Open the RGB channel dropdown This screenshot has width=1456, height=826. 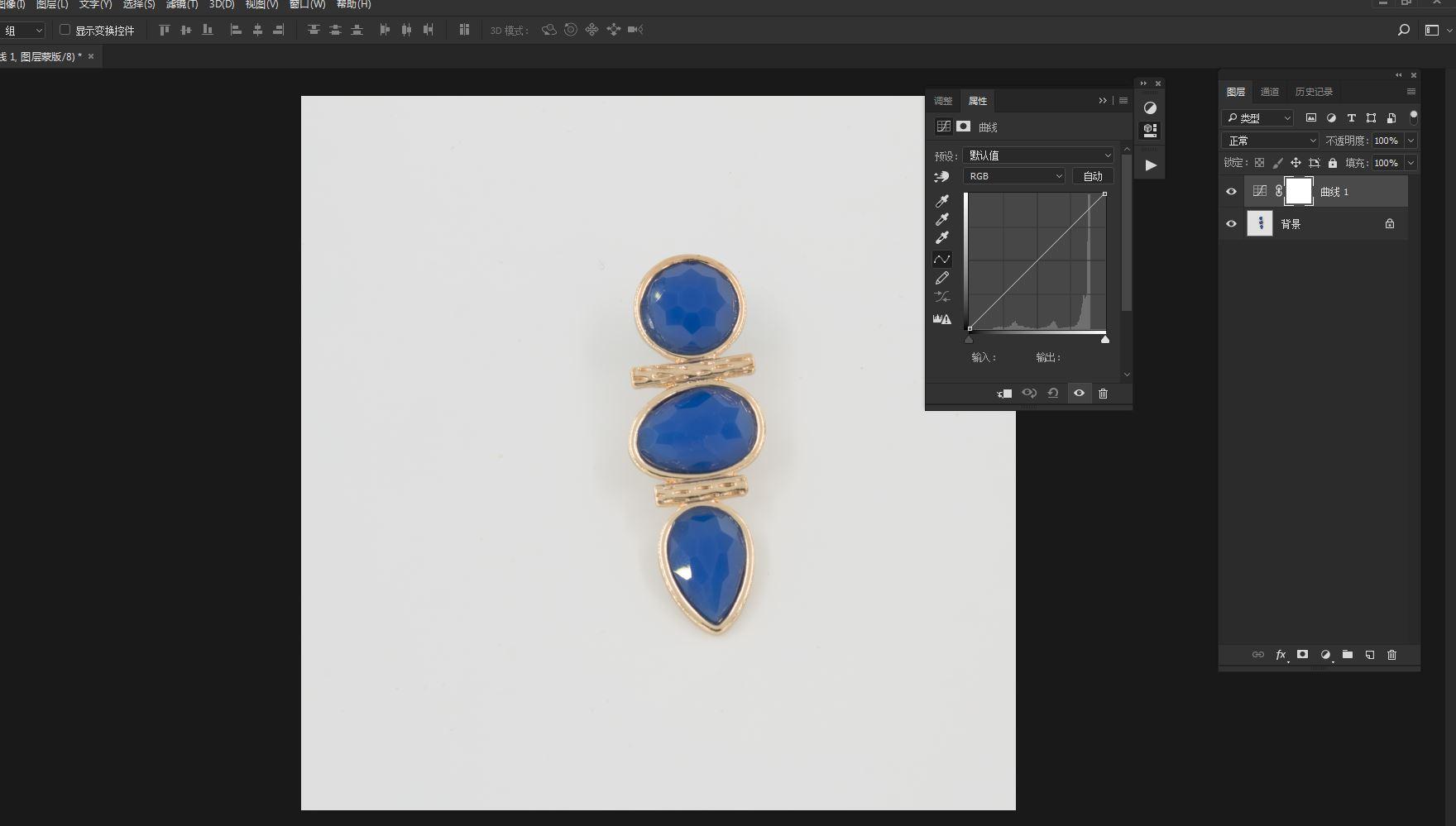tap(1014, 176)
